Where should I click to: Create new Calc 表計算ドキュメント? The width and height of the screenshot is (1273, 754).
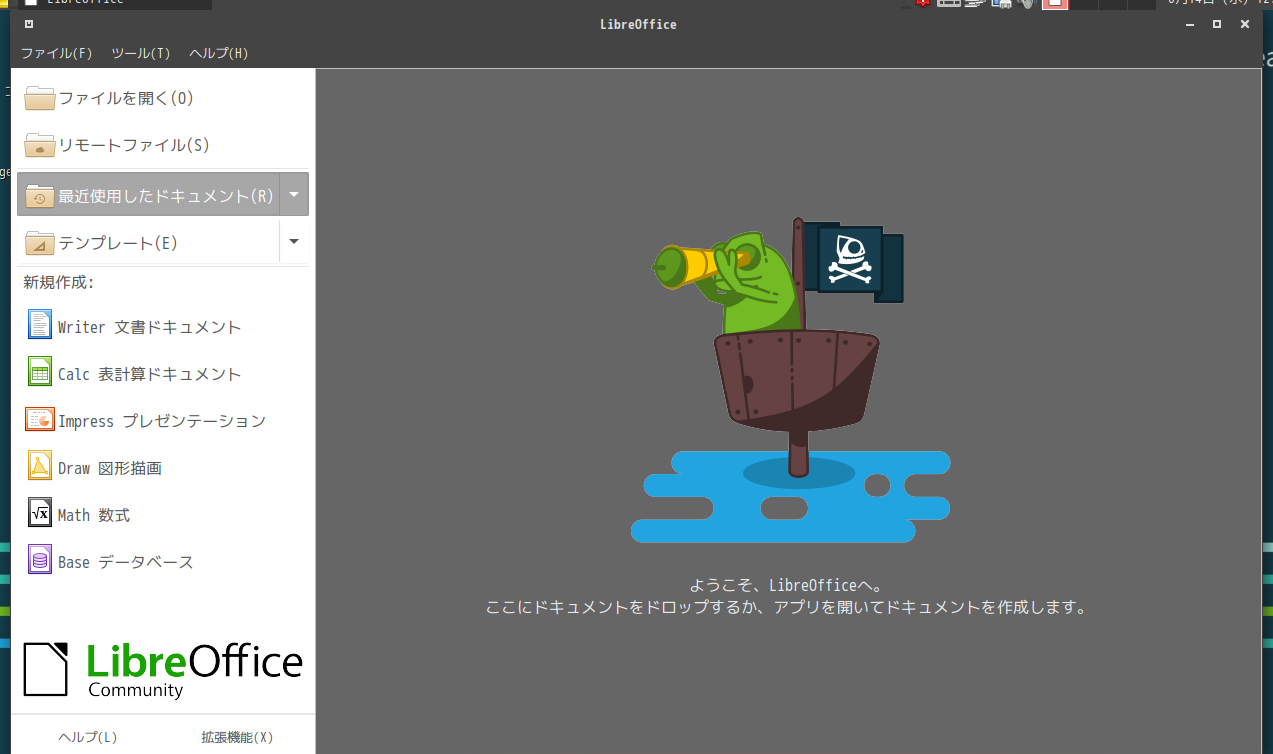(163, 373)
